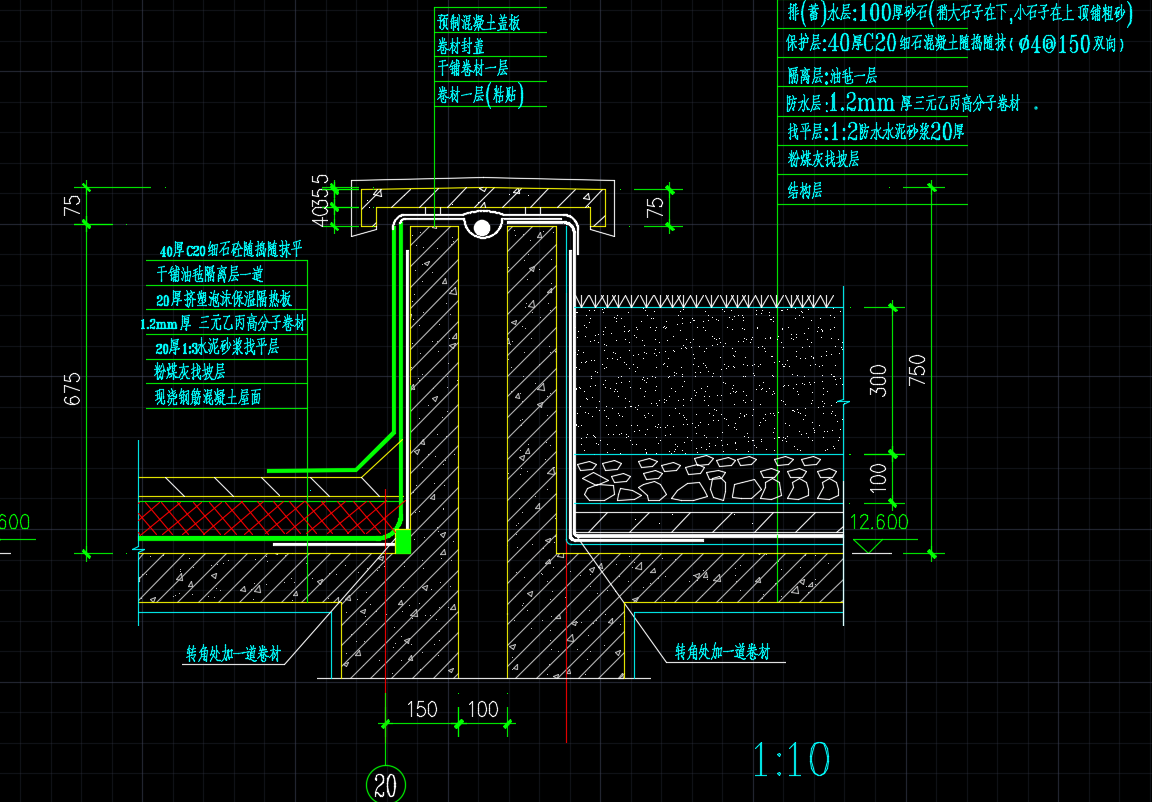Select the 结构层 label on right

pyautogui.click(x=805, y=190)
